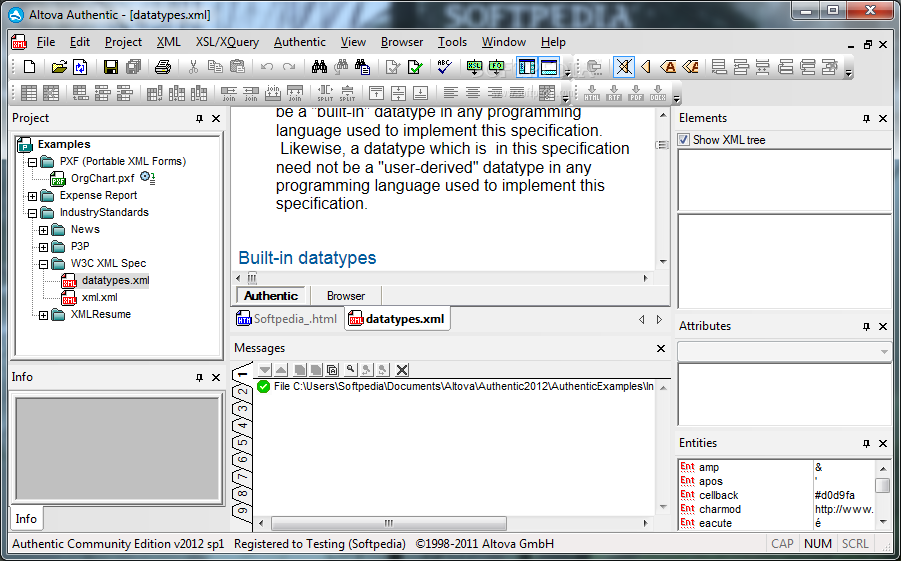Select the cellback entity row
The height and width of the screenshot is (561, 901).
pos(777,495)
